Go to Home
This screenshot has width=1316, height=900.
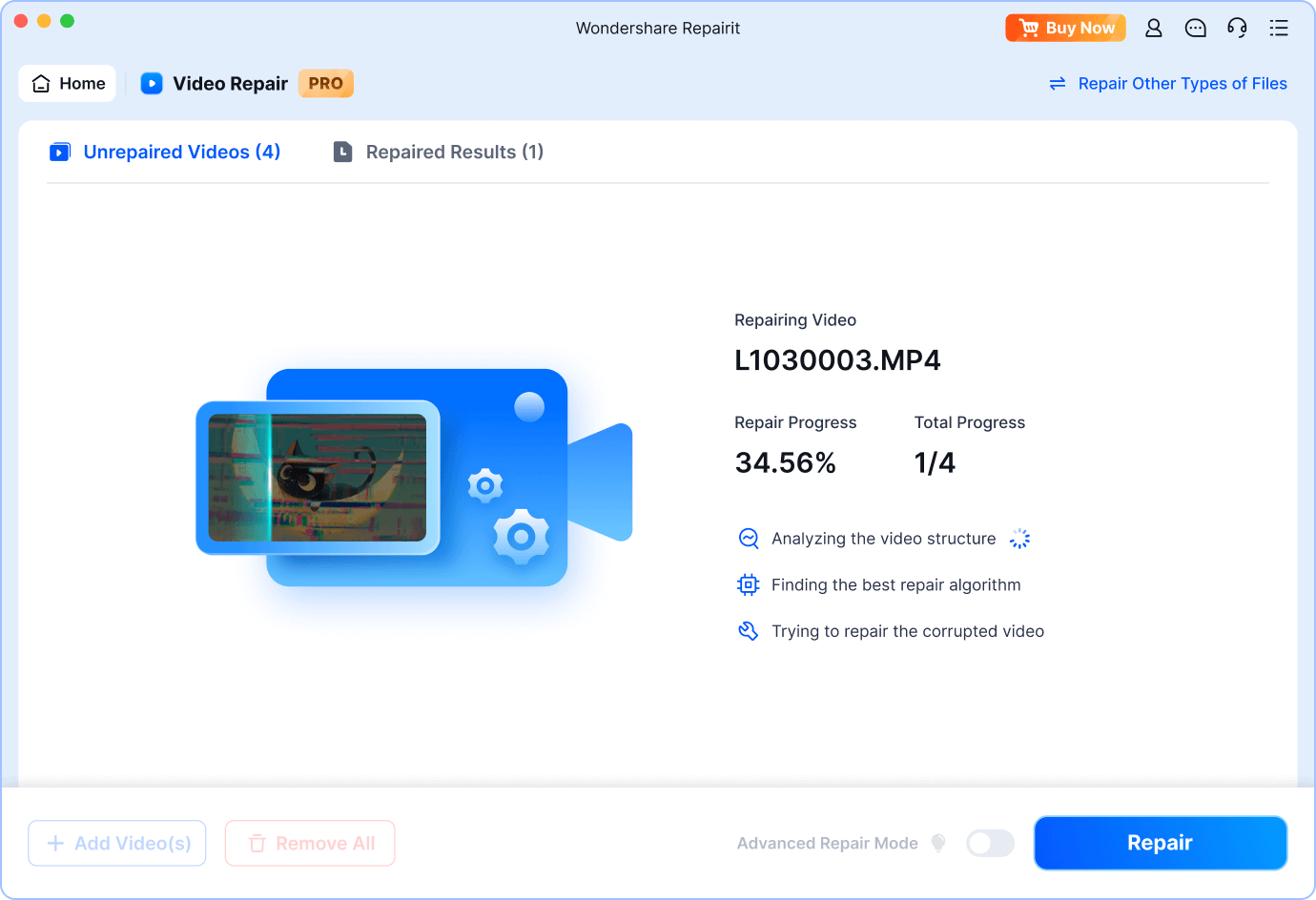click(68, 83)
